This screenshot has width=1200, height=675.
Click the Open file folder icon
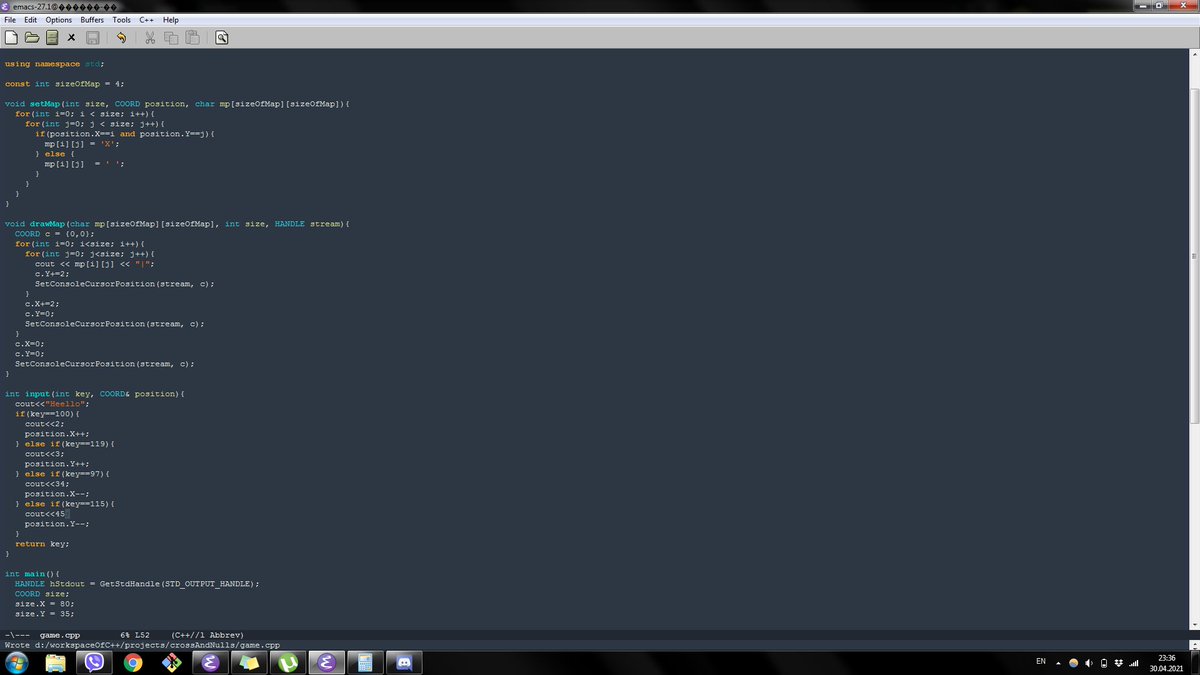[32, 38]
